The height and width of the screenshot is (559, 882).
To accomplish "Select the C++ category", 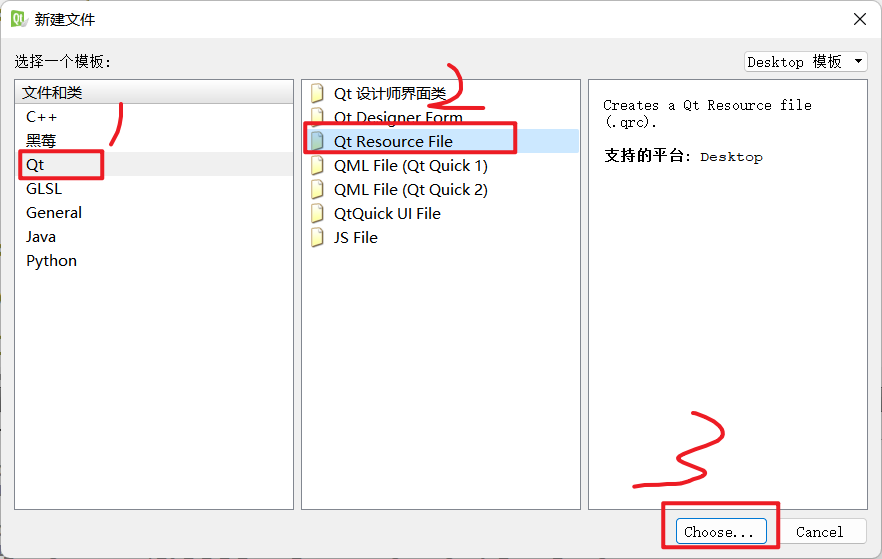I will [x=154, y=116].
